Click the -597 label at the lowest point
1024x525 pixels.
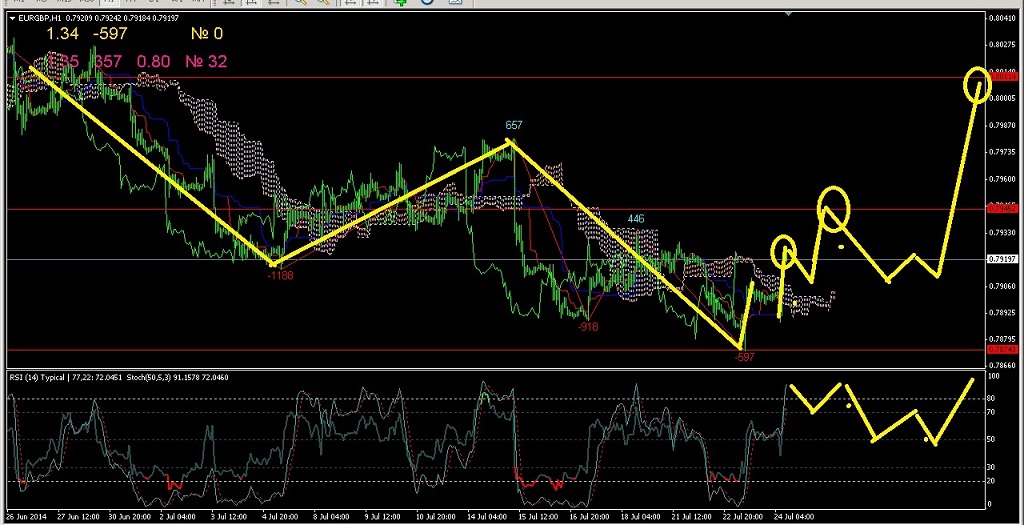pyautogui.click(x=744, y=356)
